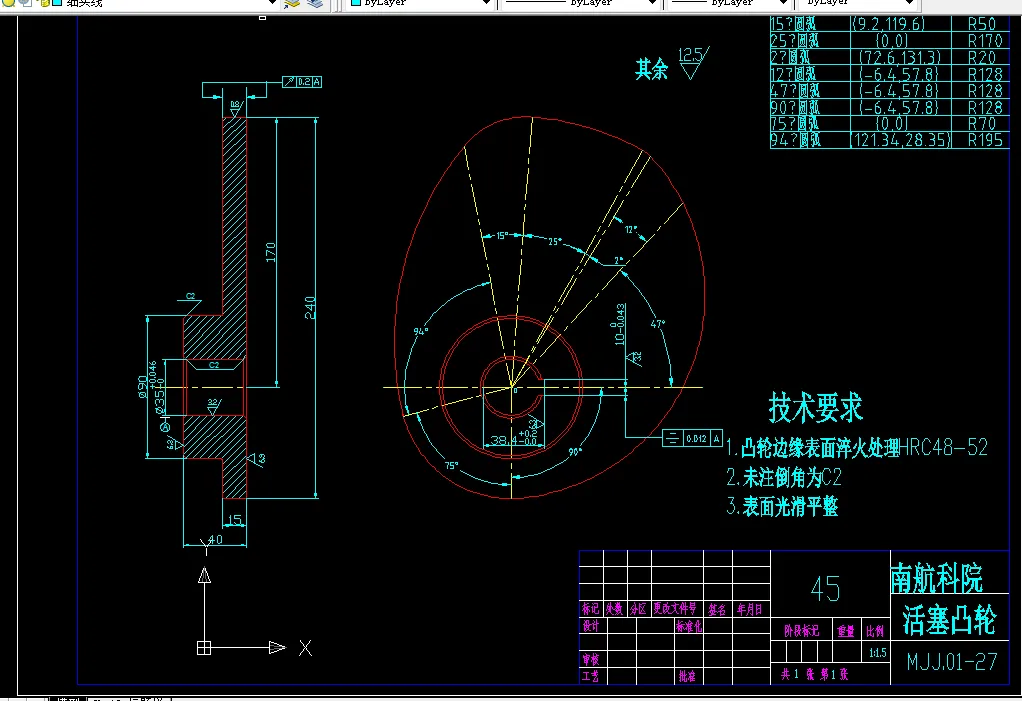Select the 阶段标记 title block label
The width and height of the screenshot is (1022, 701).
(802, 631)
